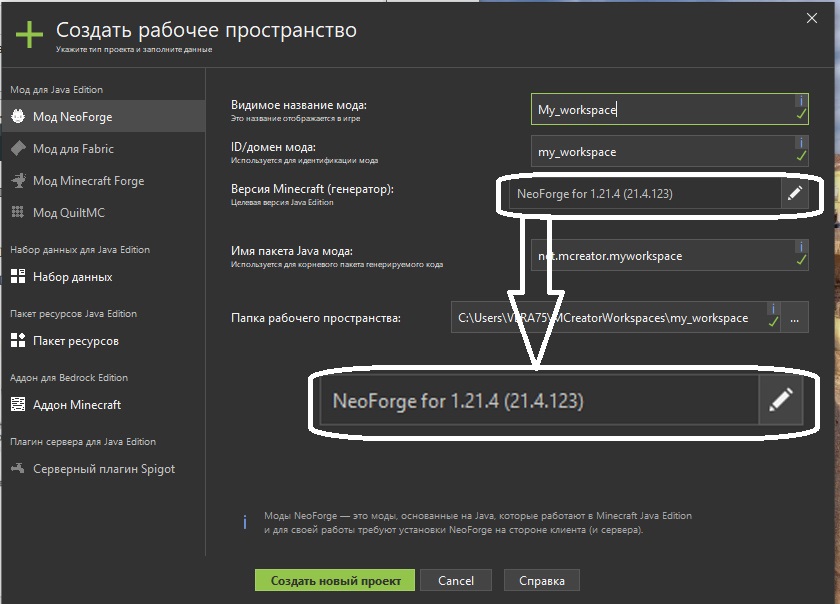Click the Cancel button

click(x=456, y=580)
